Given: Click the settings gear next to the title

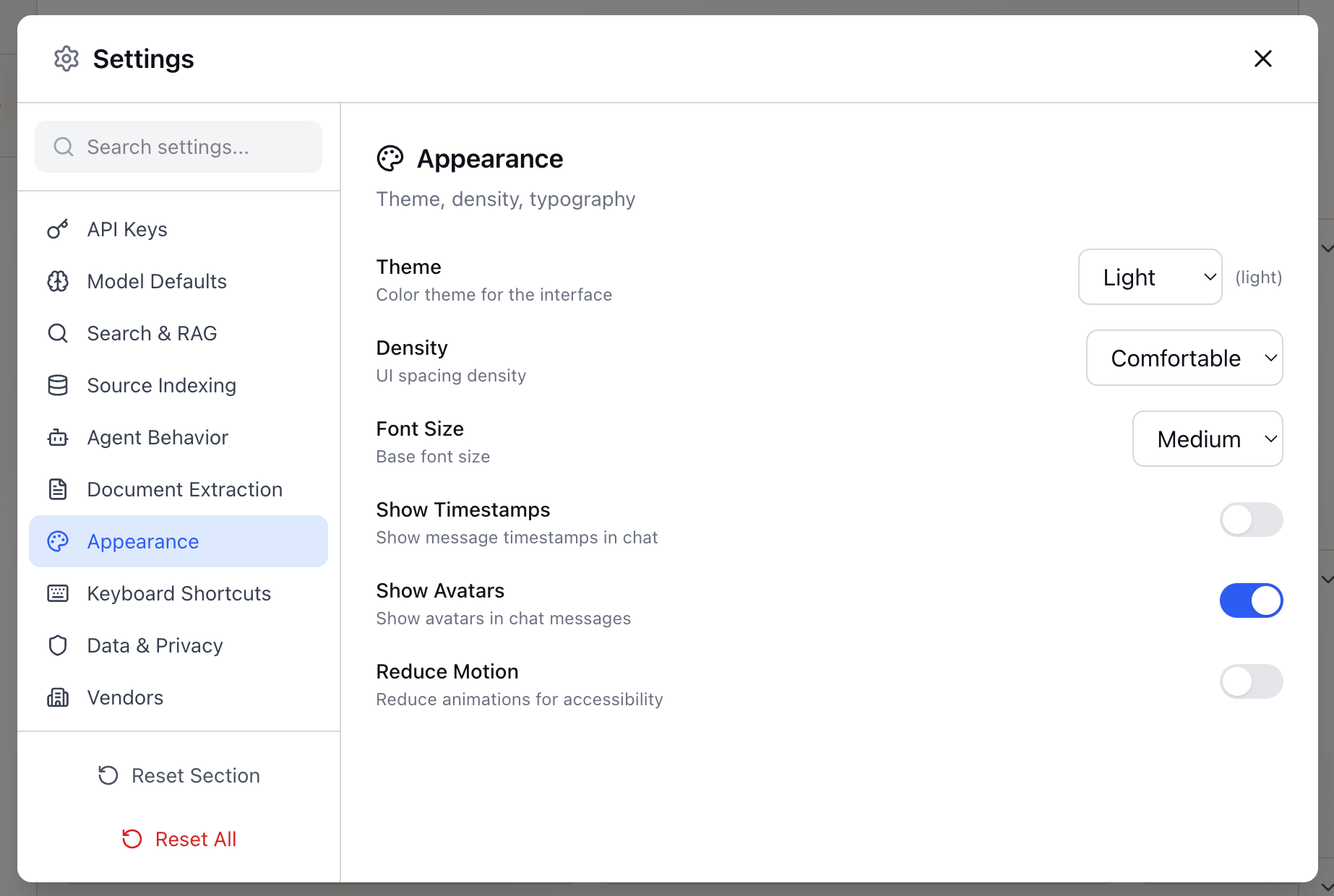Looking at the screenshot, I should pyautogui.click(x=66, y=59).
